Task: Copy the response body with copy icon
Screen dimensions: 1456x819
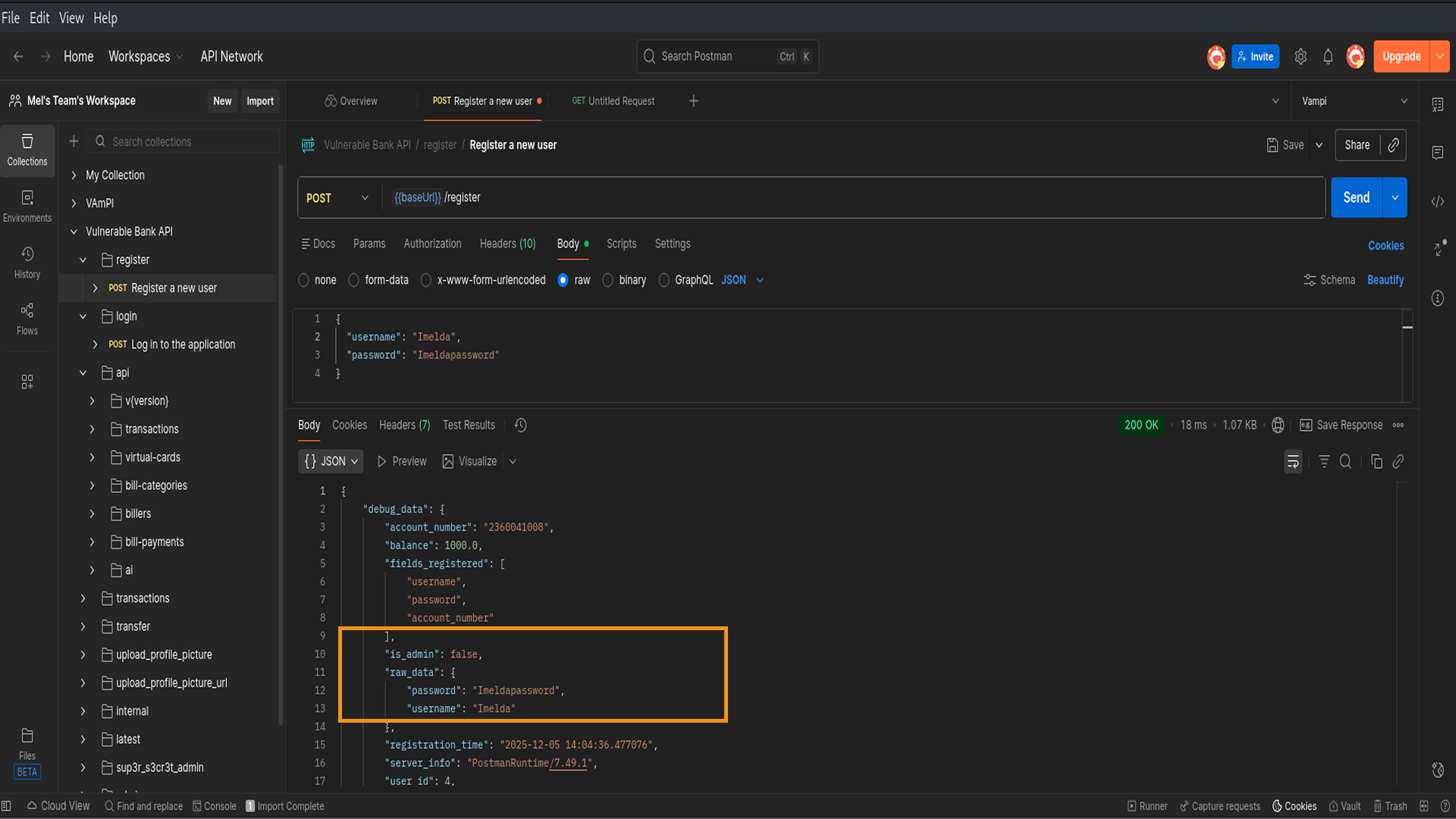Action: [x=1376, y=462]
